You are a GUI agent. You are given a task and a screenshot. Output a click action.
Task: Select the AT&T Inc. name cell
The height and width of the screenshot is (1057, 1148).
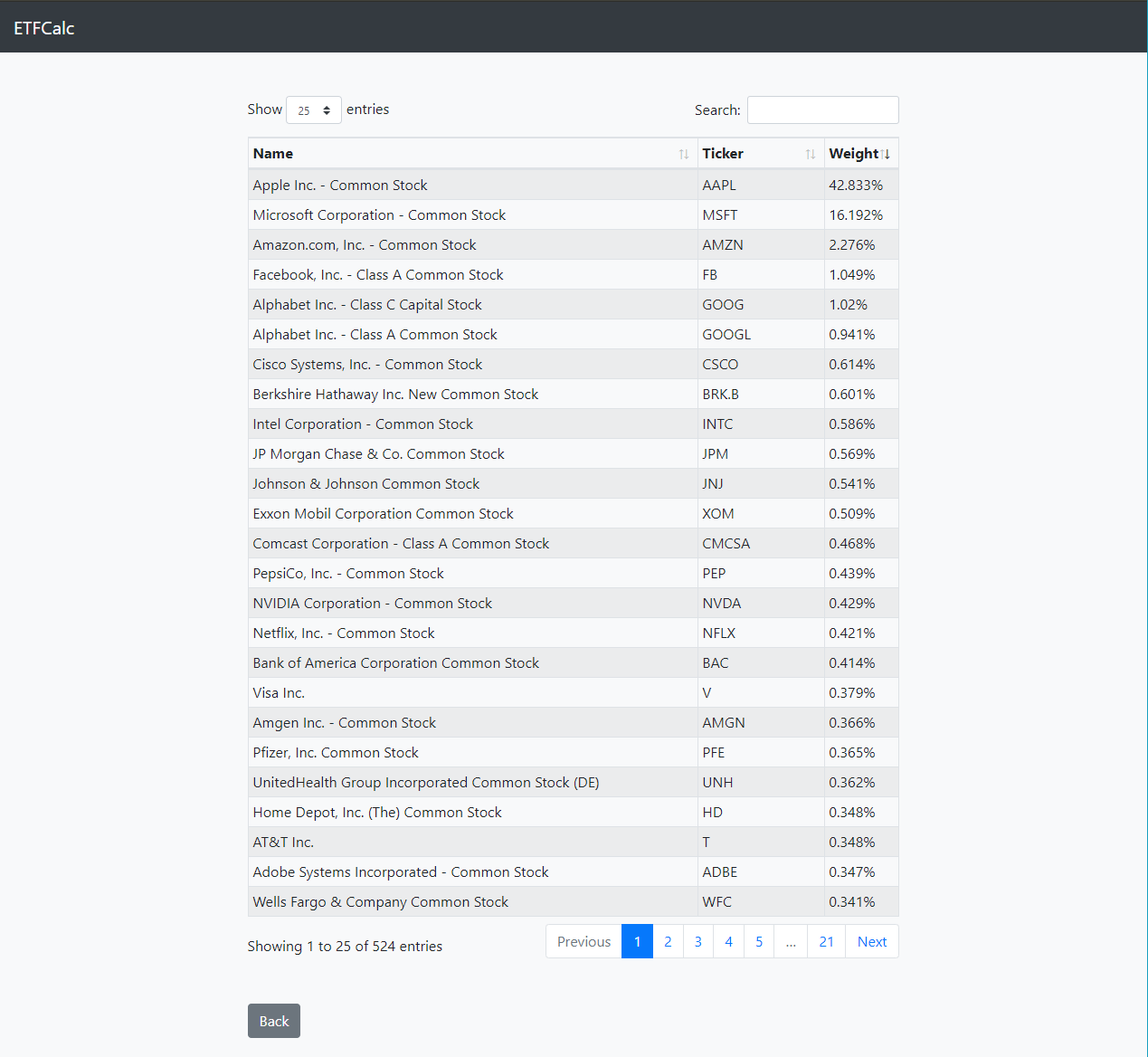tap(472, 842)
